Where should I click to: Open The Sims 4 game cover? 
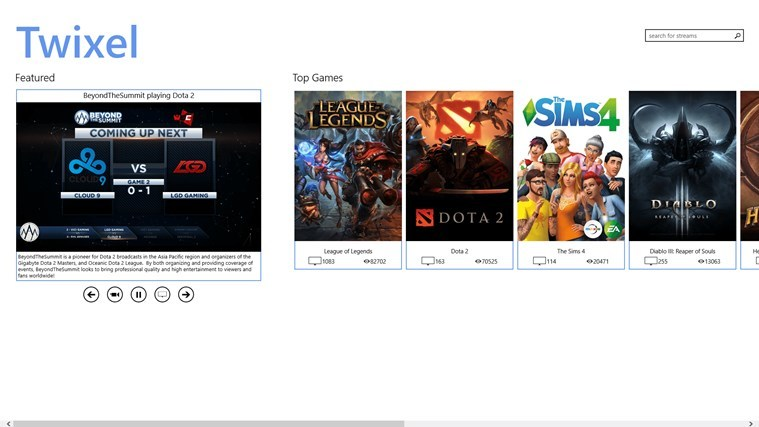(571, 166)
